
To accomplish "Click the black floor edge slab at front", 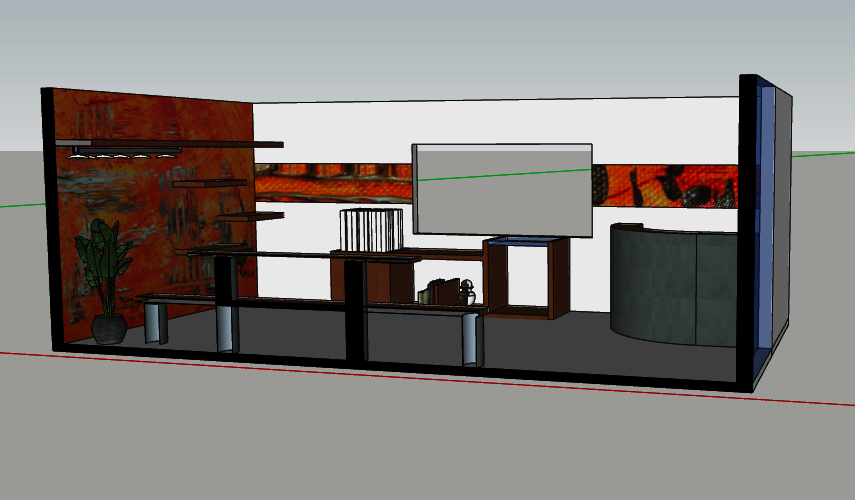I will [400, 368].
